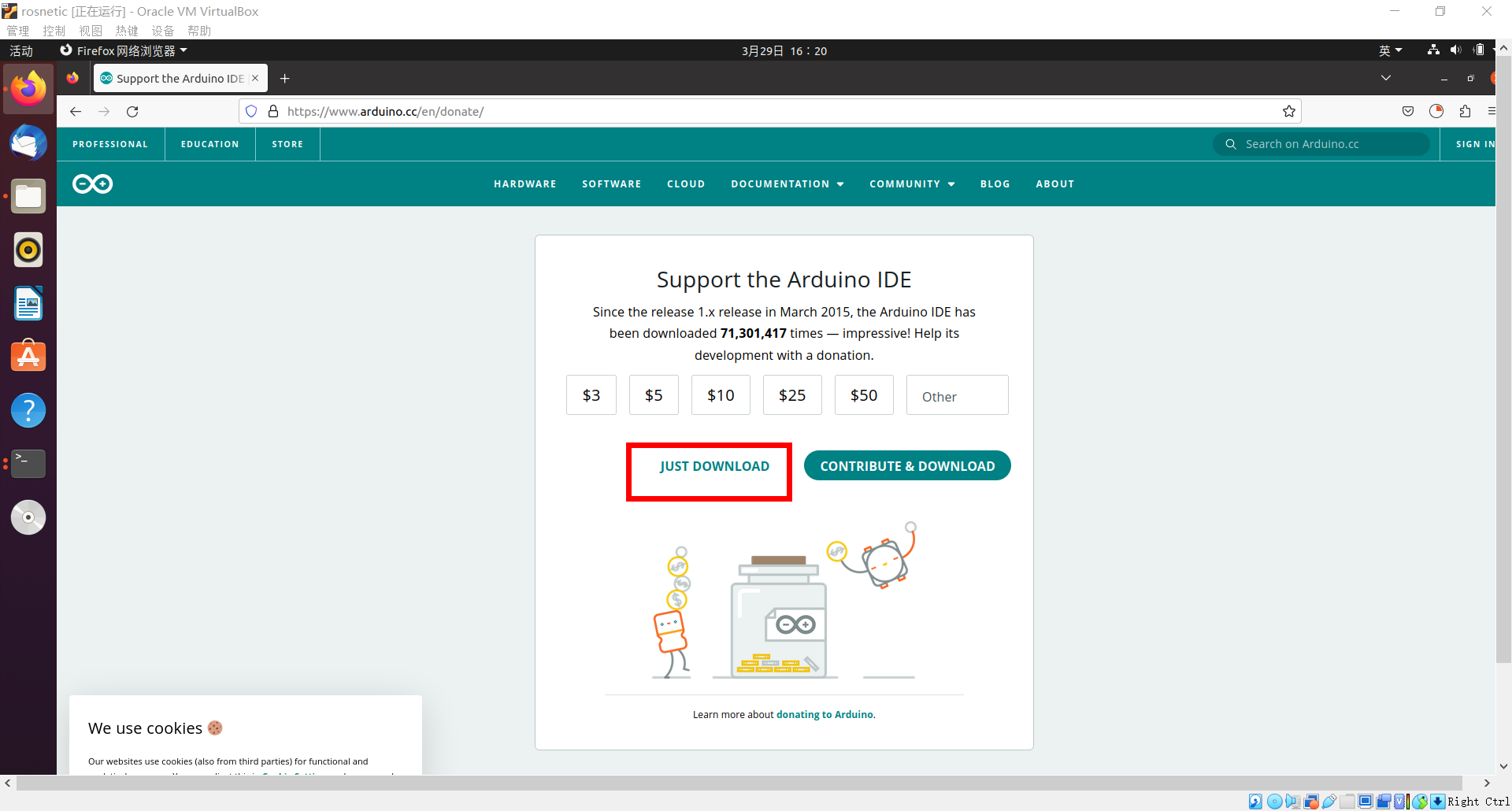Open the tracking protection shield icon
1512x811 pixels.
[251, 111]
